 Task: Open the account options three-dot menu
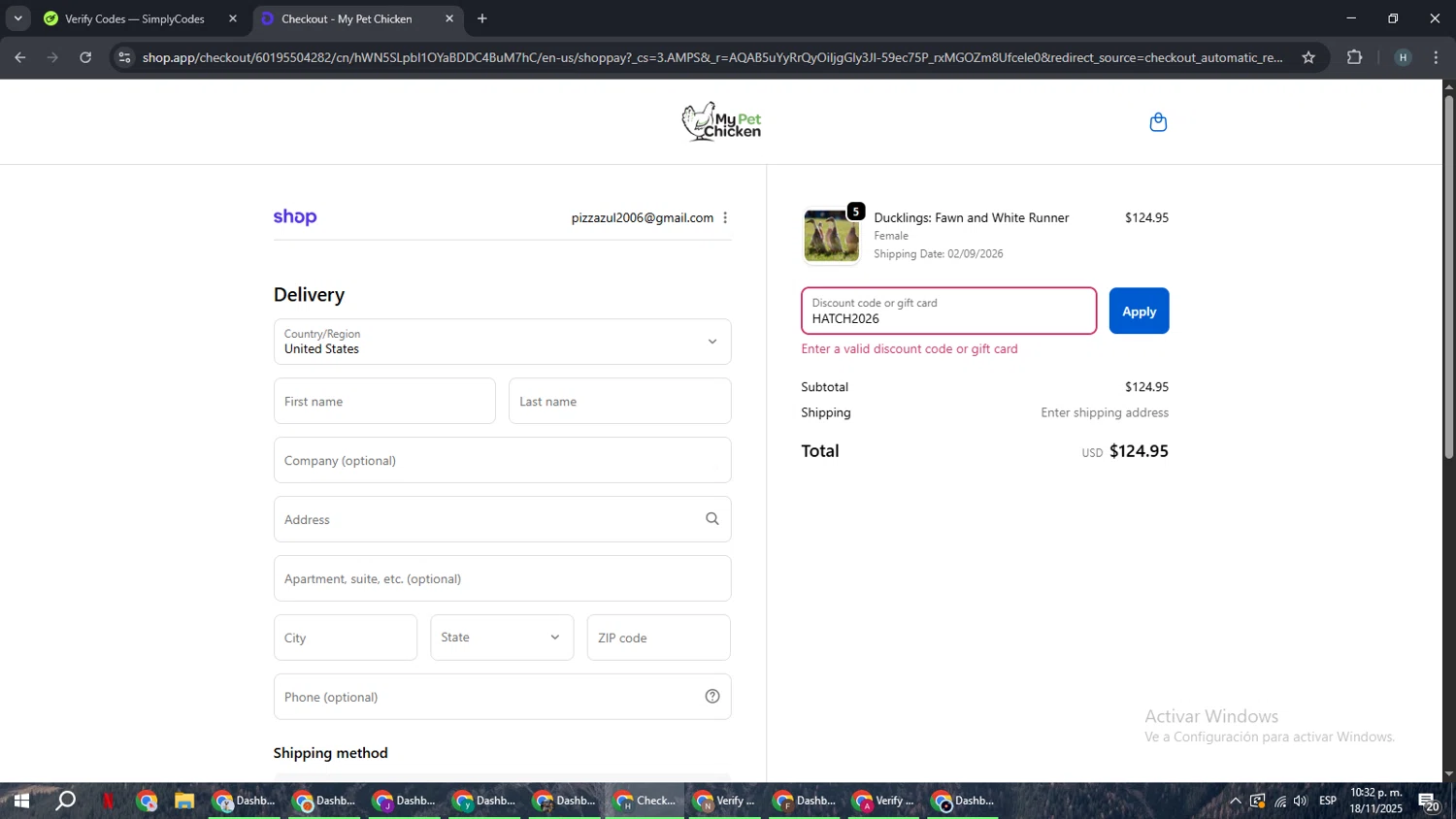(x=725, y=217)
